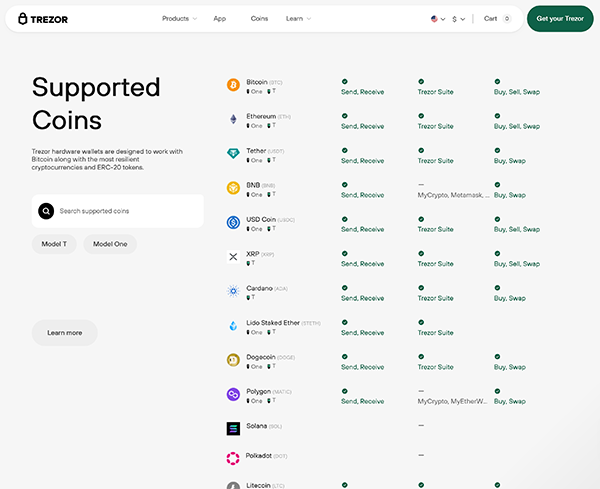Click the Solana coin name
The width and height of the screenshot is (600, 489).
click(256, 426)
